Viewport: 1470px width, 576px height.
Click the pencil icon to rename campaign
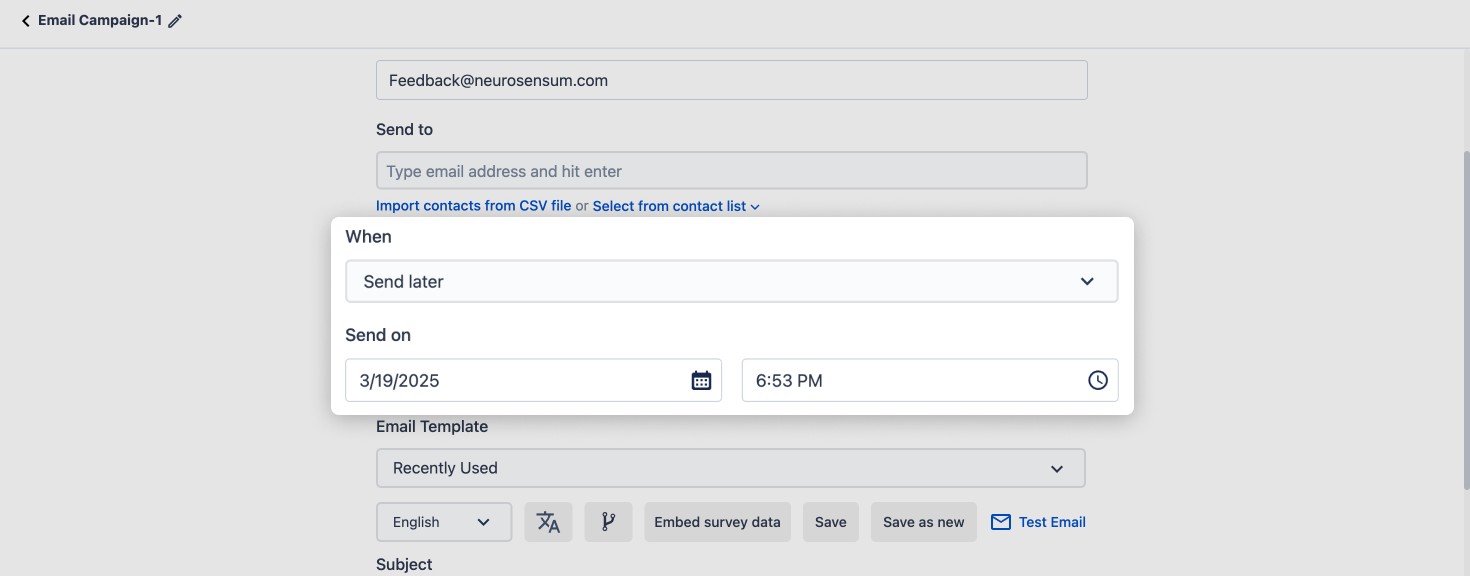(x=175, y=21)
